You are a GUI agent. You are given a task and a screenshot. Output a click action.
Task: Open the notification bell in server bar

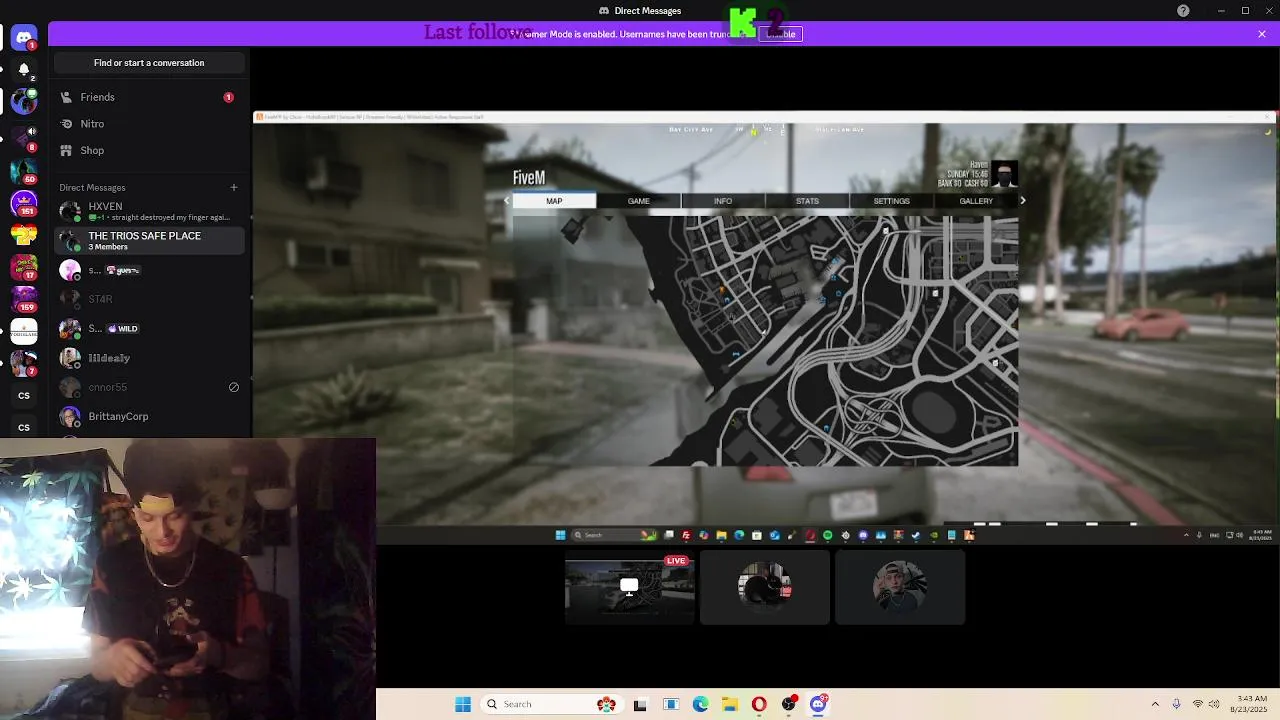point(24,70)
